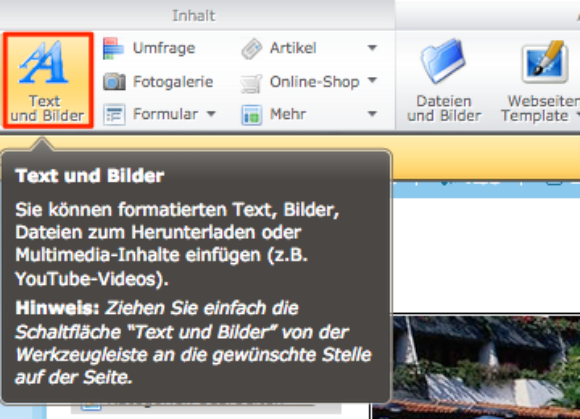Click the Formular form icon

tap(114, 115)
